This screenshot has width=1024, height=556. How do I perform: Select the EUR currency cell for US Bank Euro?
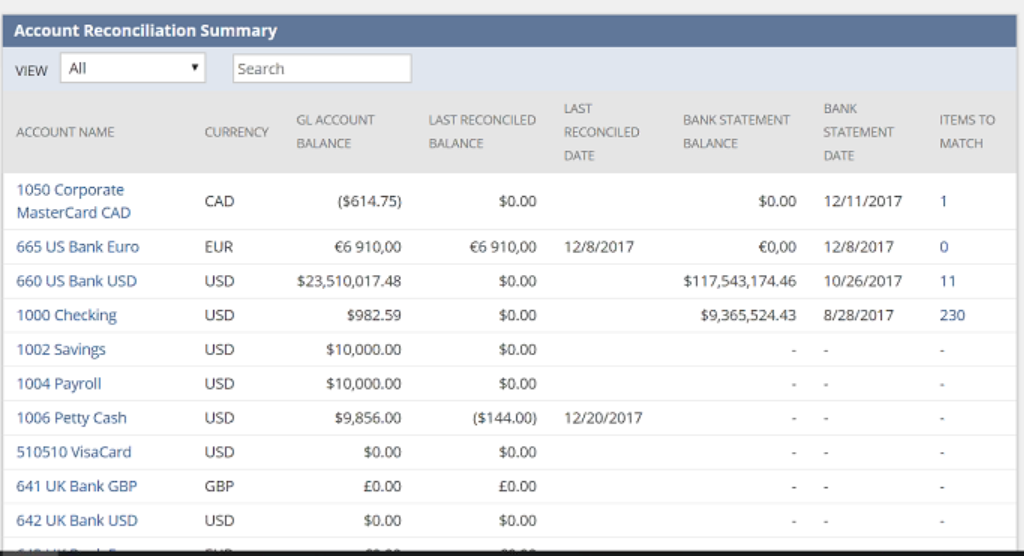218,247
